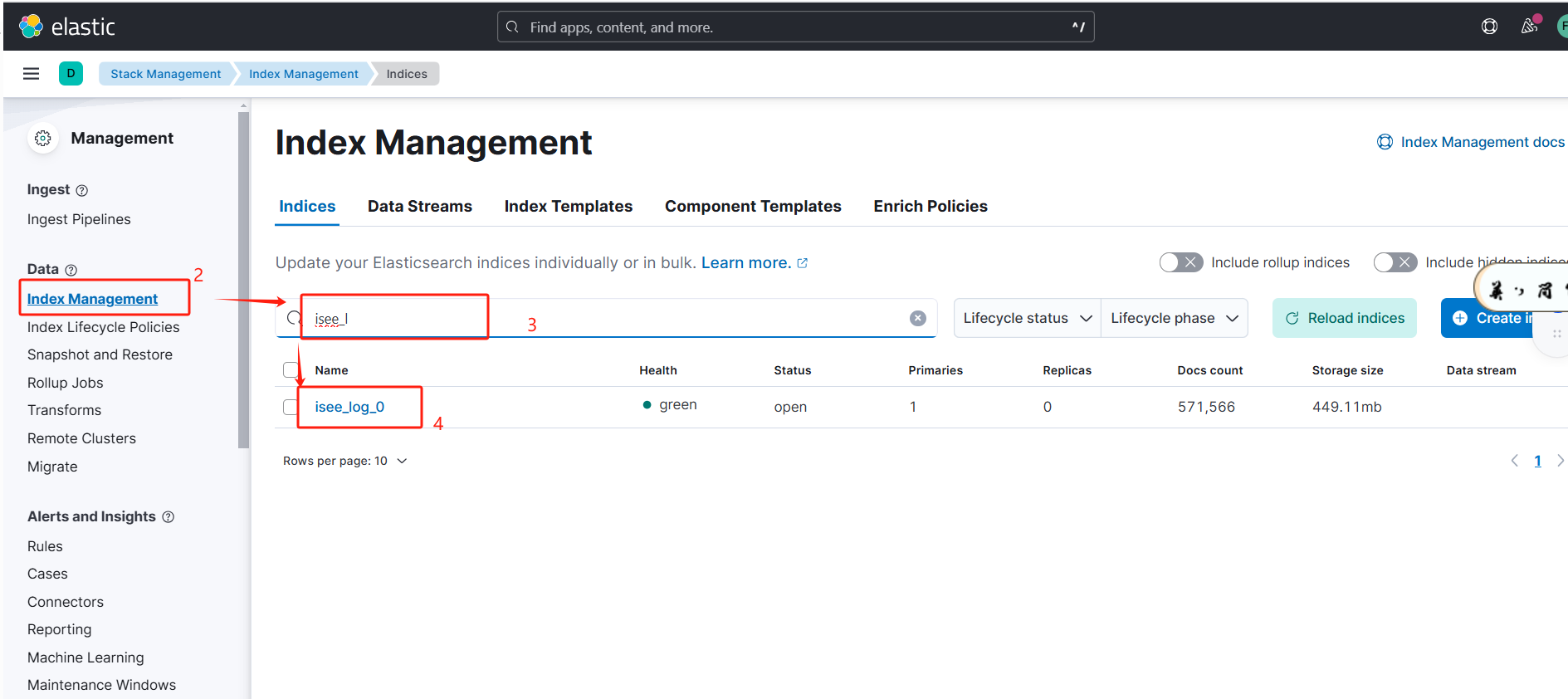Check the isee_log_0 row checkbox
Image resolution: width=1568 pixels, height=699 pixels.
coord(291,407)
